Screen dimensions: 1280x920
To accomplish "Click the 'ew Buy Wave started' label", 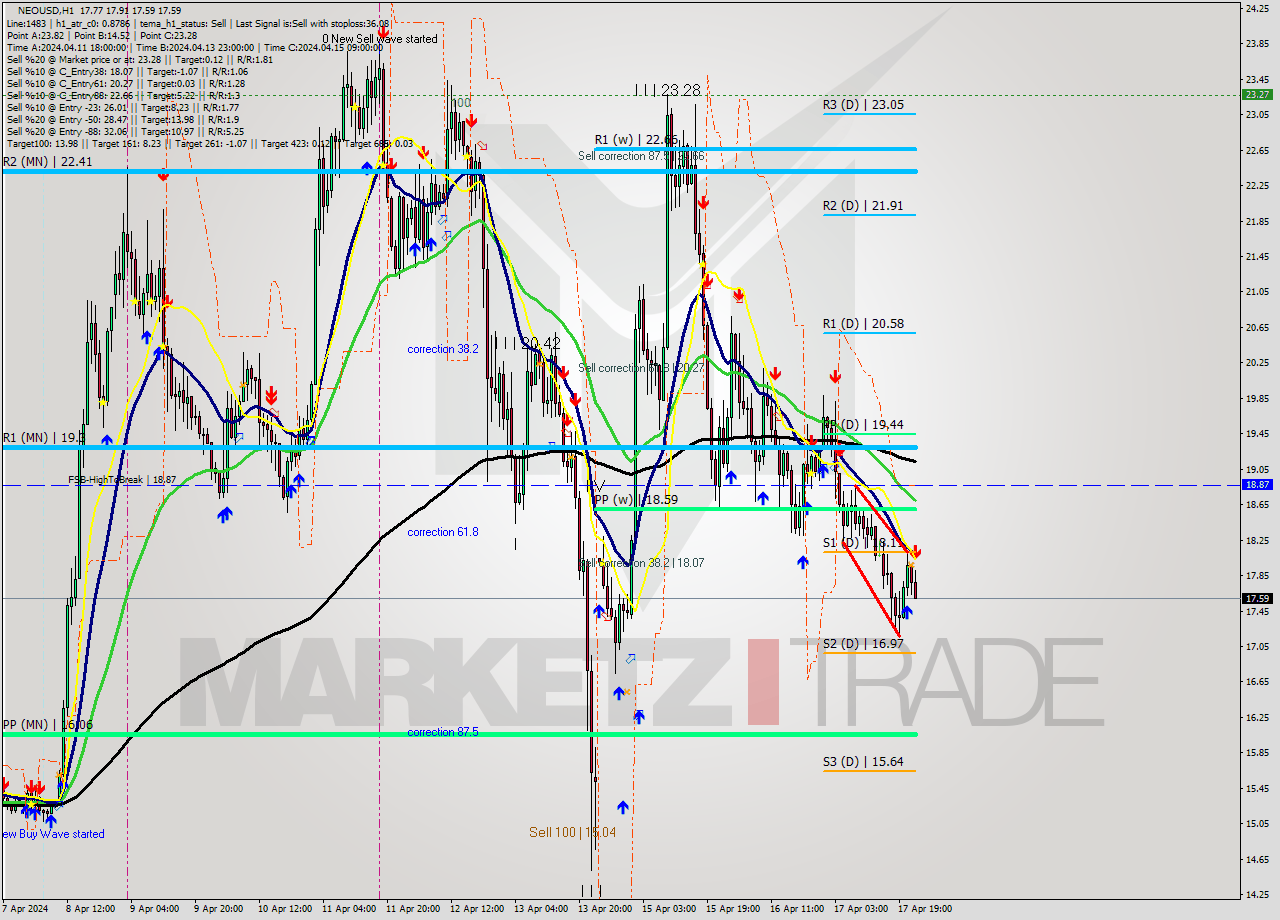I will [x=52, y=834].
